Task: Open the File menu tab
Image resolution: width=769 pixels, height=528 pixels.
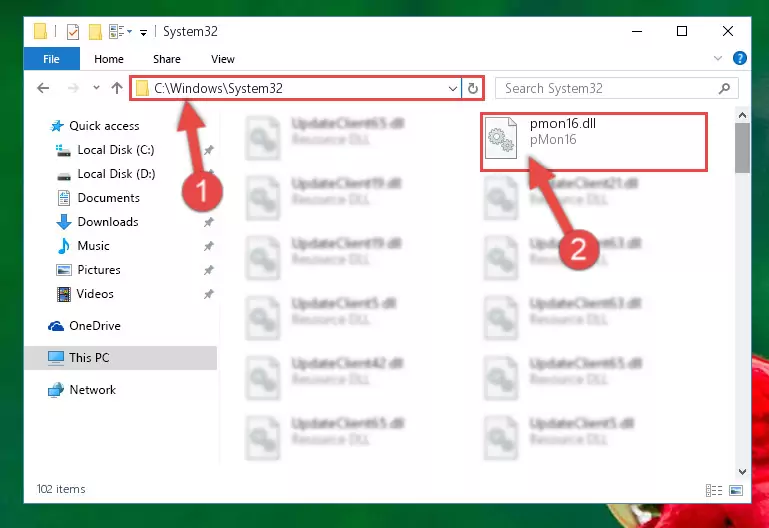Action: [x=51, y=59]
